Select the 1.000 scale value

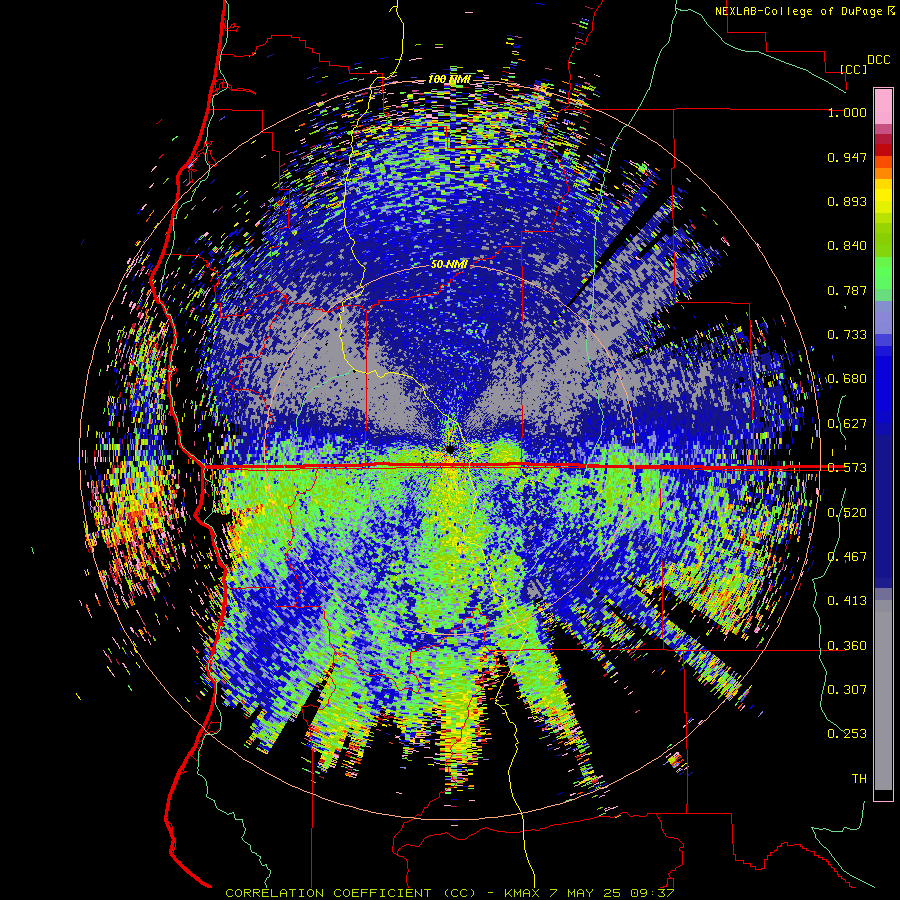click(x=847, y=112)
